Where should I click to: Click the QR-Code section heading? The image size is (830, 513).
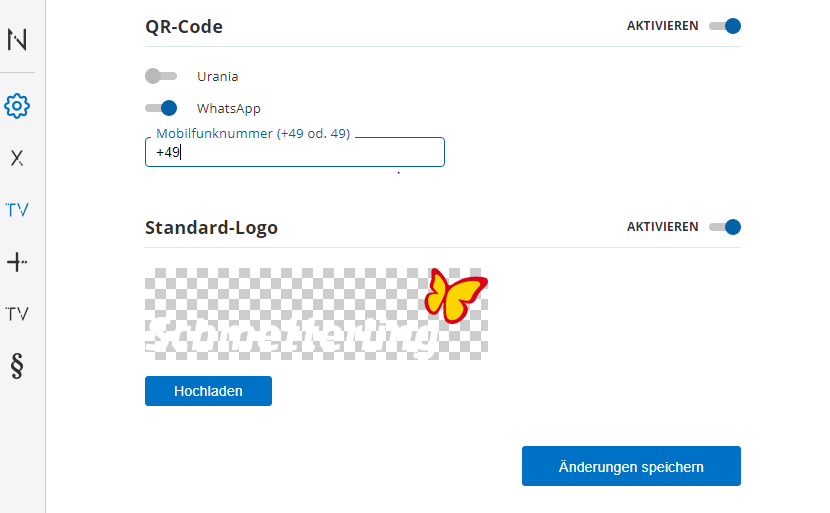pos(184,27)
